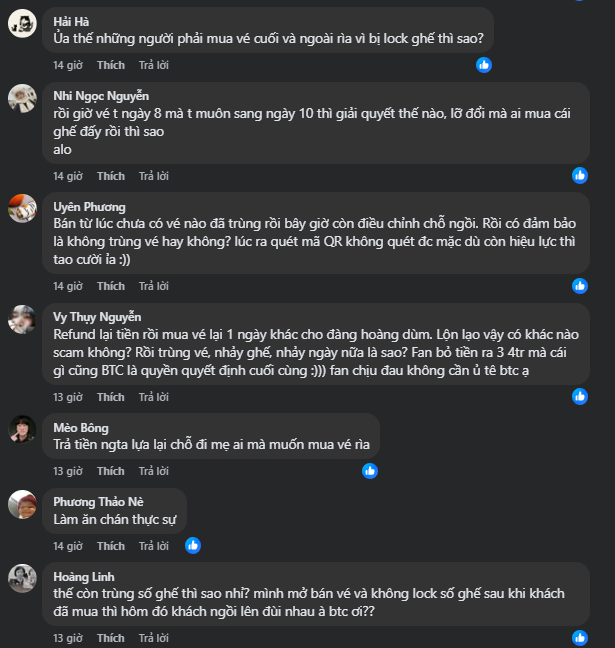Like Uyên Phương's comment with Thích
Screen dimensions: 615x648
point(111,286)
